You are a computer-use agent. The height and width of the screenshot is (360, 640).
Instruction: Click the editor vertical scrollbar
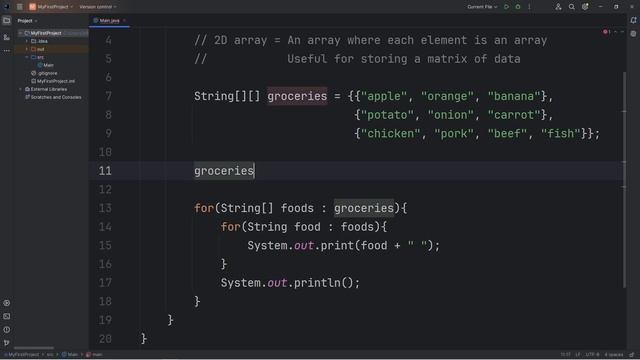pyautogui.click(x=624, y=180)
